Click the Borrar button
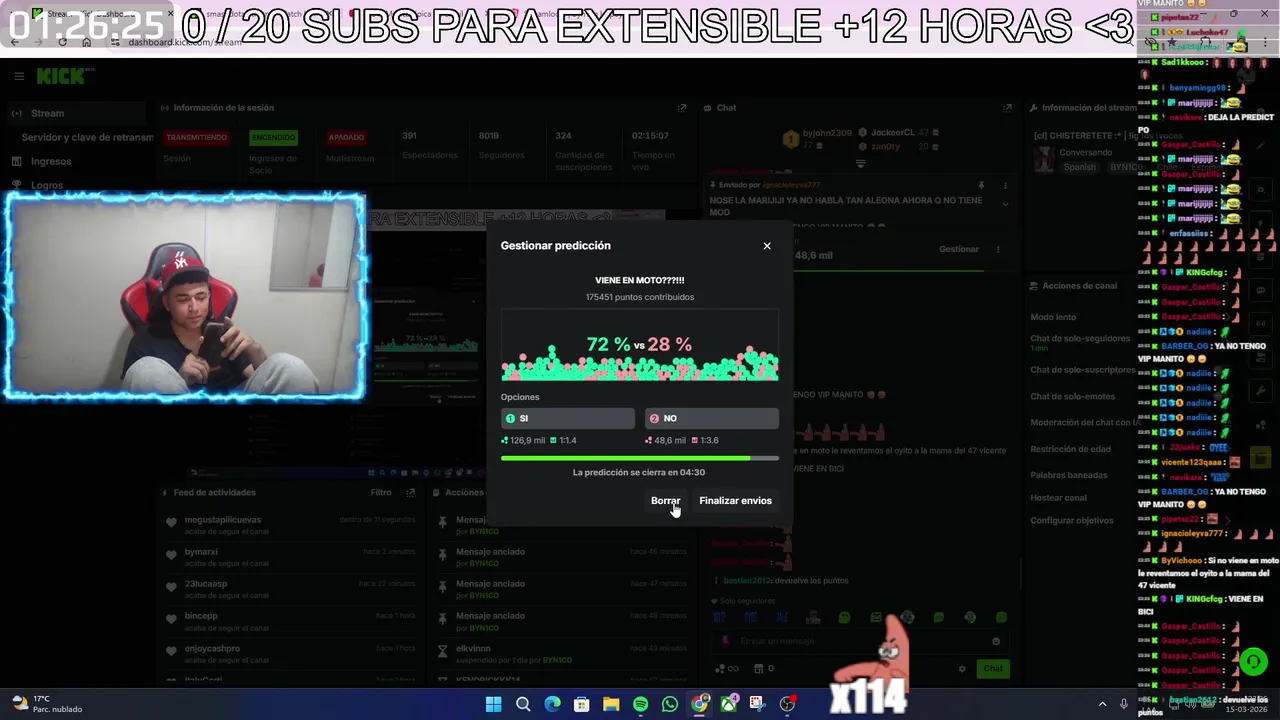Image resolution: width=1280 pixels, height=720 pixels. click(665, 501)
